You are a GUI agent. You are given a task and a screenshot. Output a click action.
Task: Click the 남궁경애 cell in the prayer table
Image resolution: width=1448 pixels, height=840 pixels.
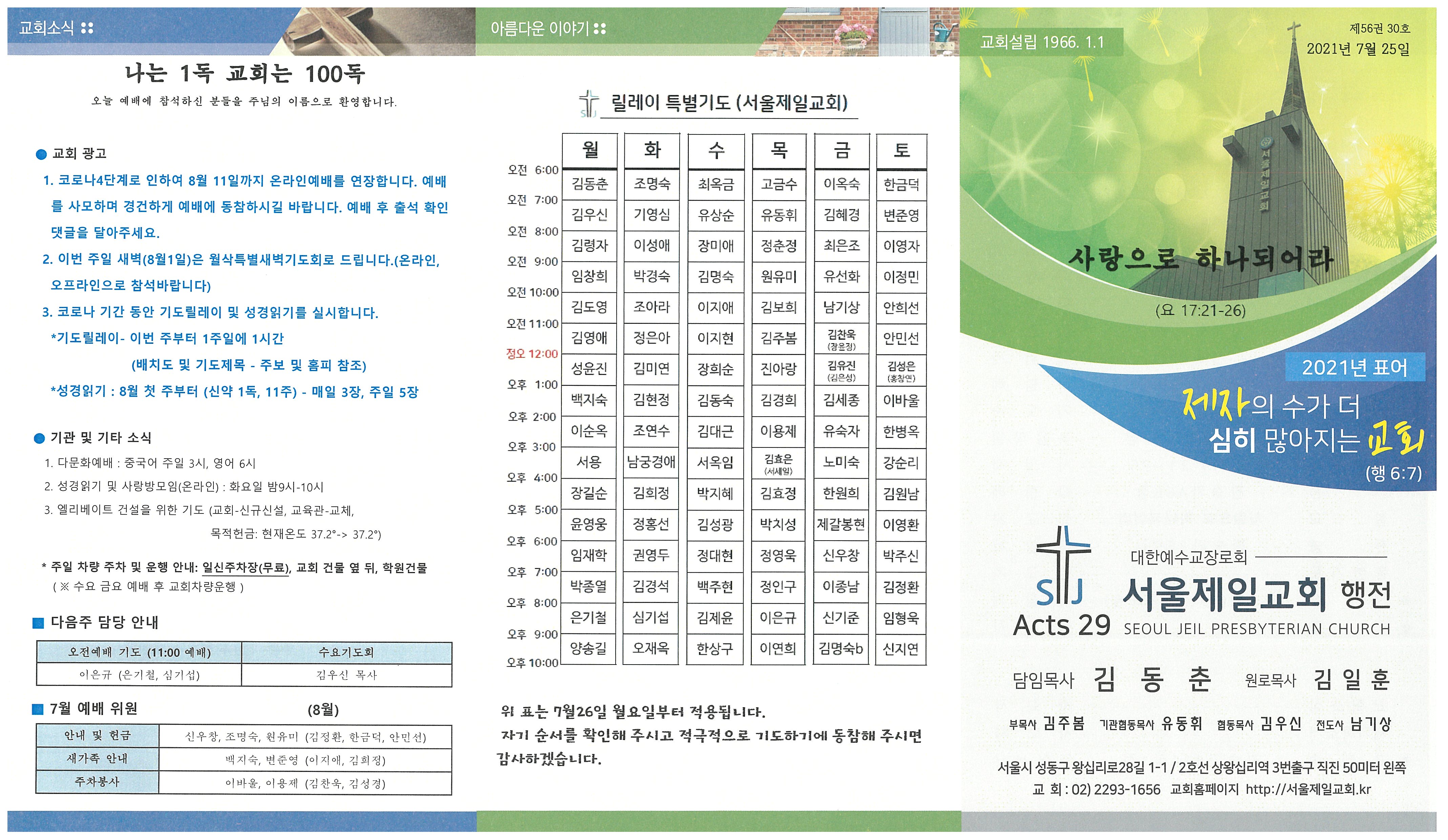651,463
